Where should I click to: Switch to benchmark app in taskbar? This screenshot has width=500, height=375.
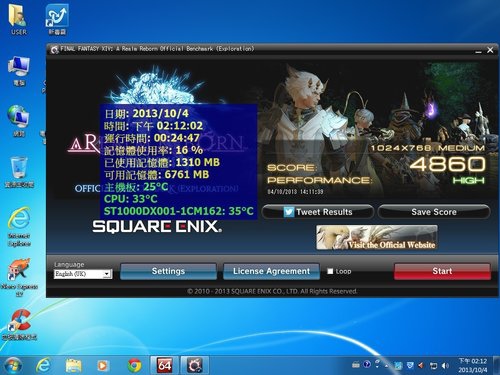195,365
